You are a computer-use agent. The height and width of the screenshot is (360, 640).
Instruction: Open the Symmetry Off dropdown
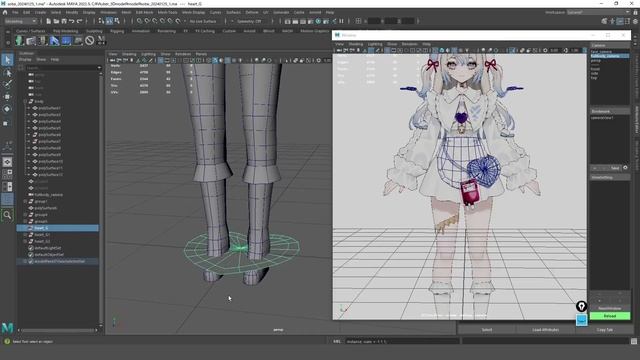tap(250, 21)
